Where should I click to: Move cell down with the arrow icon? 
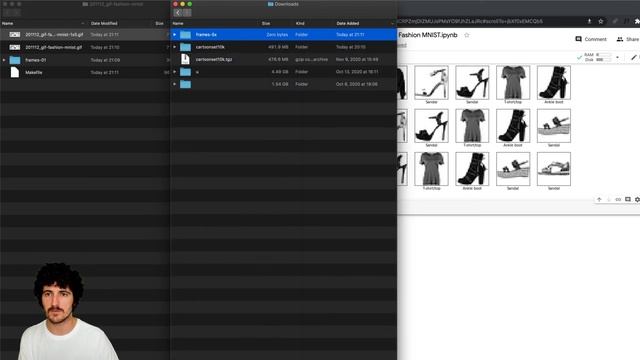609,200
